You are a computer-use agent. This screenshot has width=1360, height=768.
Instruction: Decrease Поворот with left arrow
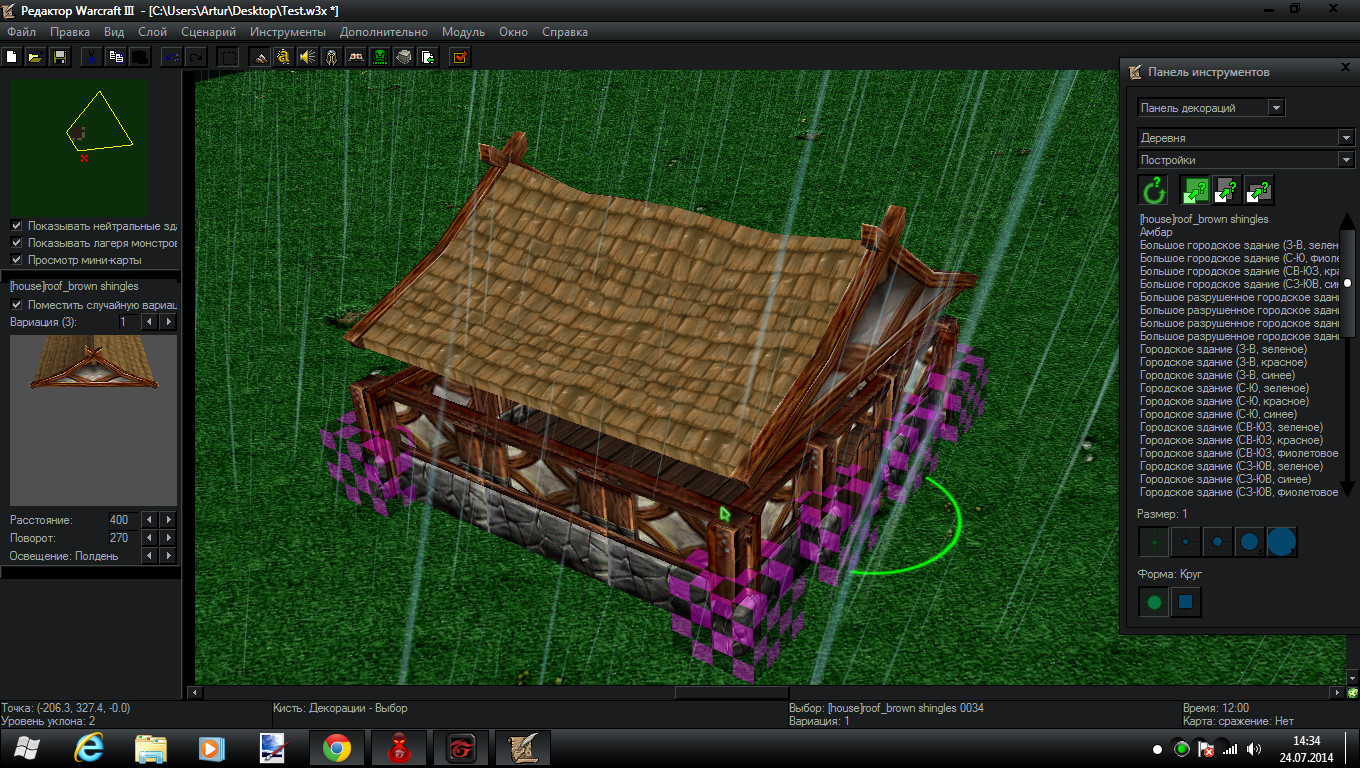(x=149, y=538)
